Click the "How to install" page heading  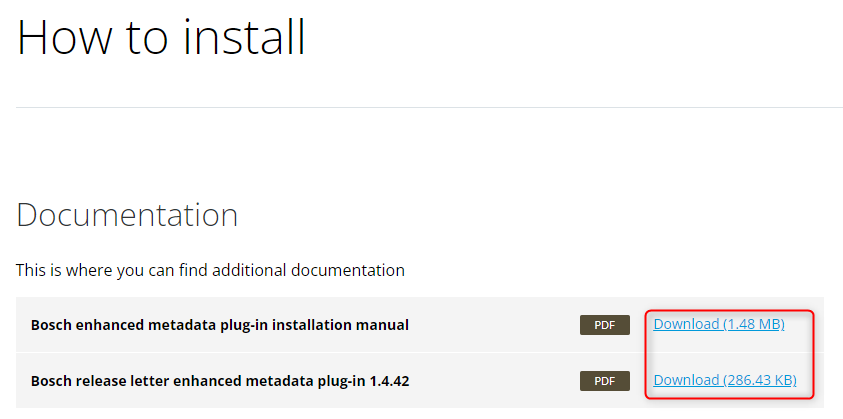pos(161,37)
